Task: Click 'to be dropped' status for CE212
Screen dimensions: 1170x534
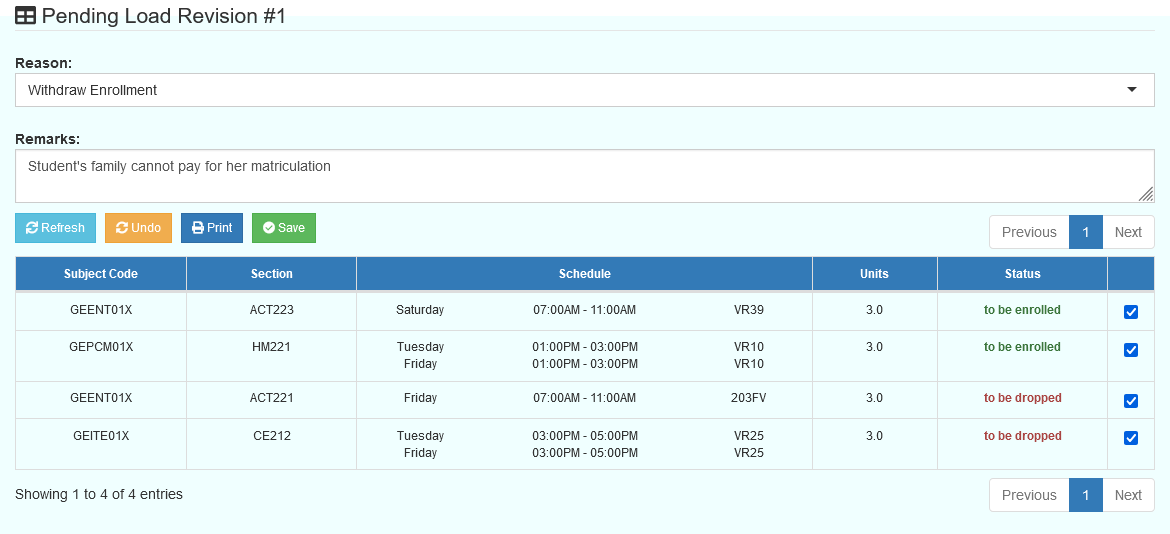Action: pyautogui.click(x=1022, y=436)
